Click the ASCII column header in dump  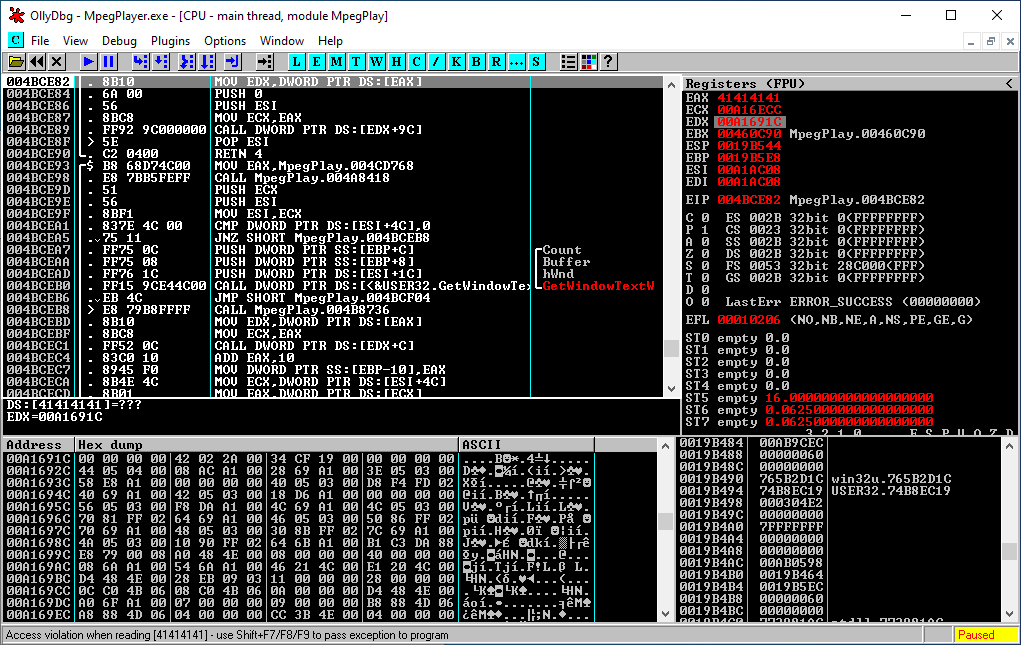click(x=527, y=445)
